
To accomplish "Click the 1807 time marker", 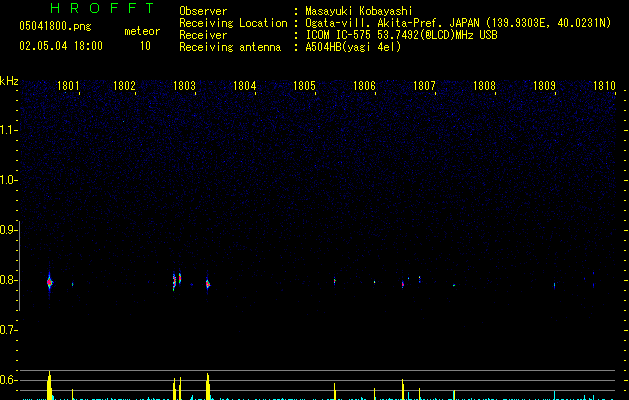I will coord(424,86).
